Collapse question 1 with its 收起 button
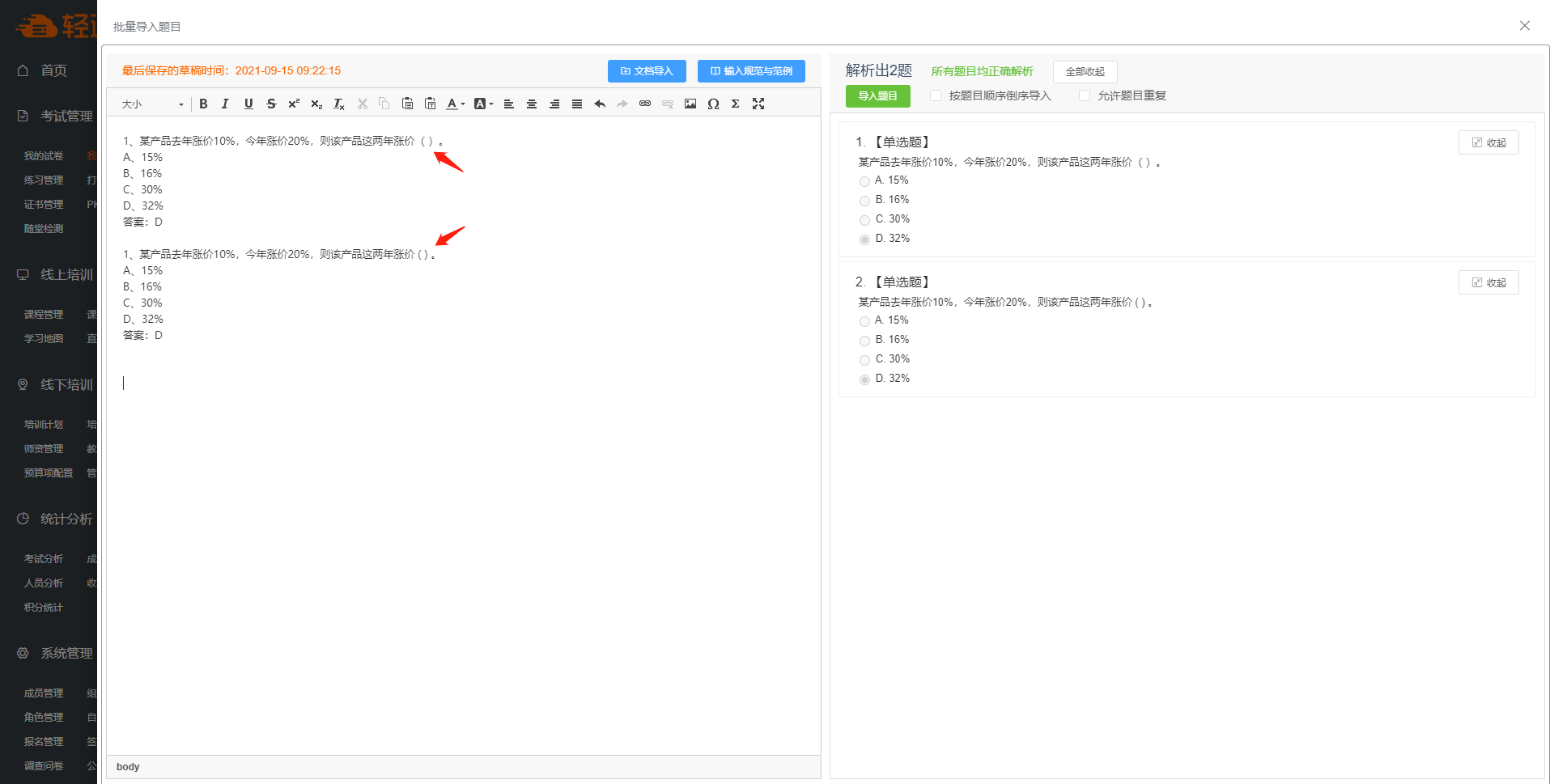Screen dimensions: 1554x784 click(x=1488, y=142)
